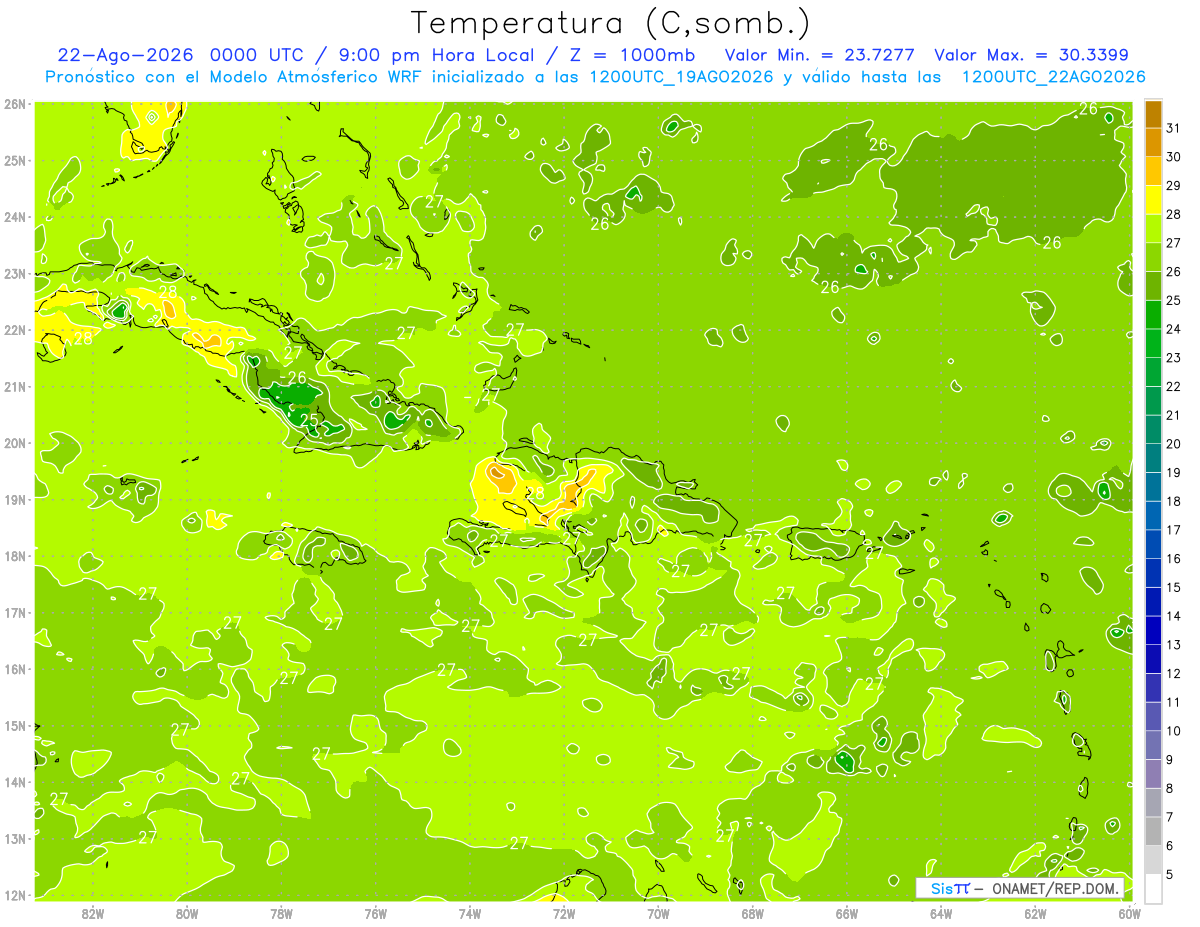Click the "64W" longitude axis label
The height and width of the screenshot is (927, 1200).
tap(941, 913)
